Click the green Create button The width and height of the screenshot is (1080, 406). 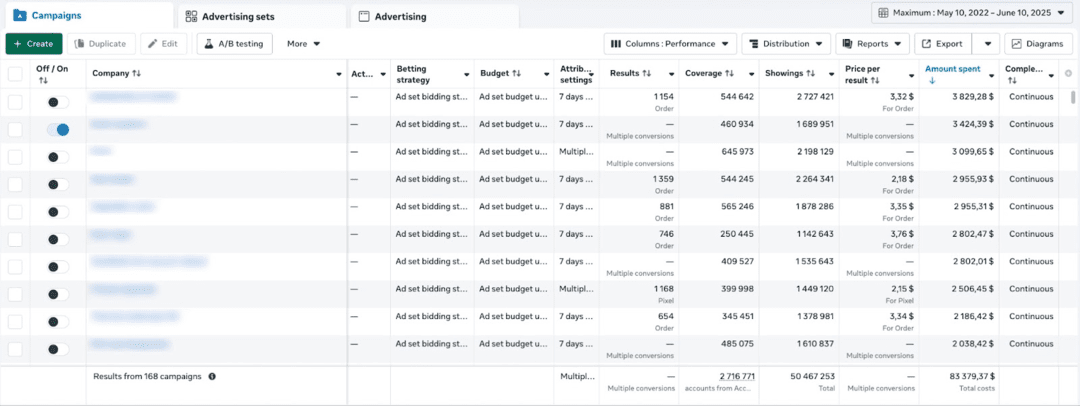click(34, 44)
